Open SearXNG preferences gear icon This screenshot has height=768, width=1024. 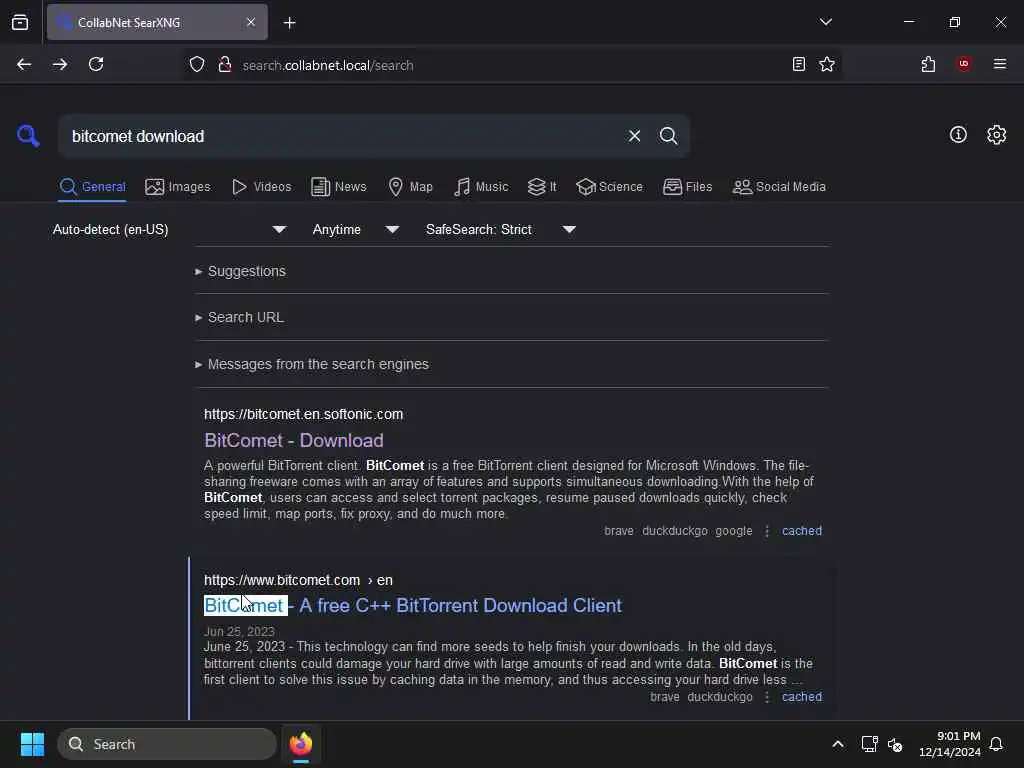pos(996,135)
